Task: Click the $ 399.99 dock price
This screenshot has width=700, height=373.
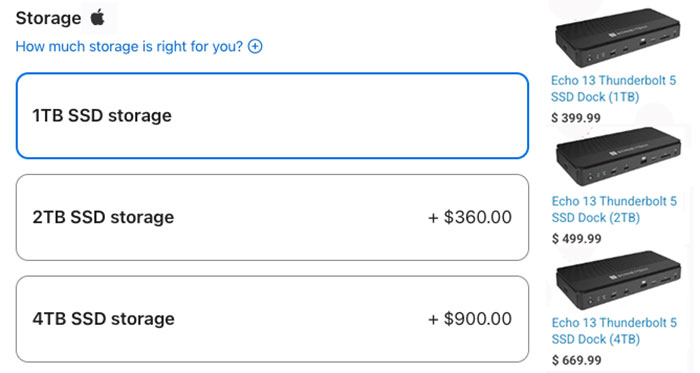Action: click(576, 118)
